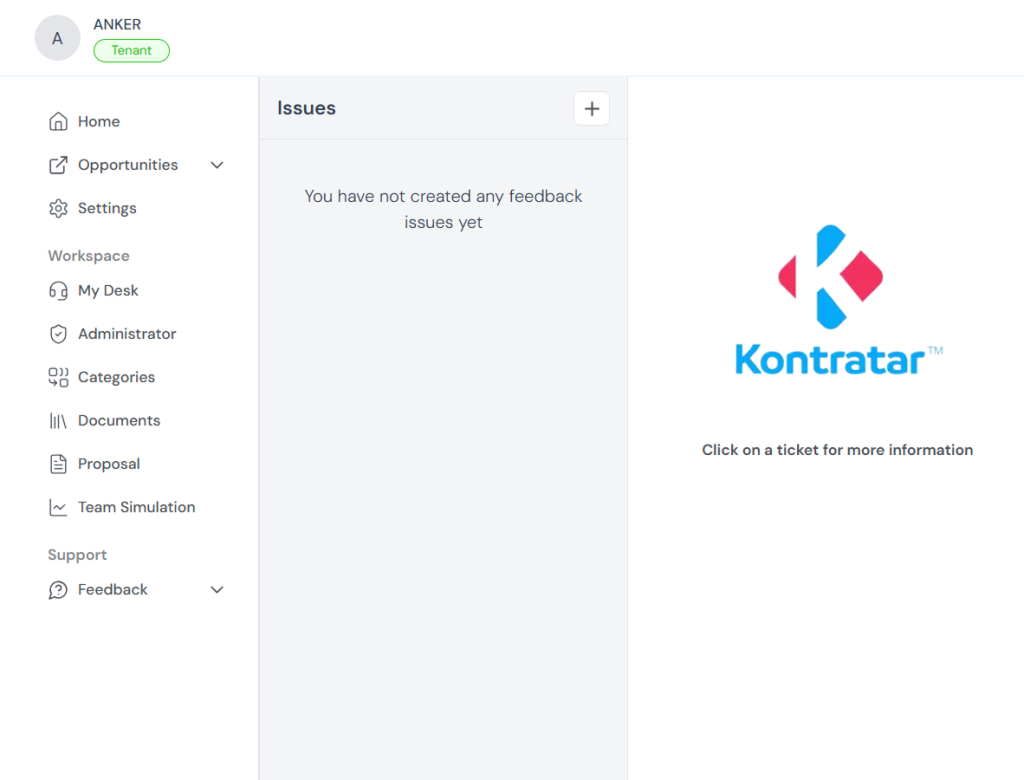
Task: Click the Opportunities external-link icon
Action: coord(58,165)
